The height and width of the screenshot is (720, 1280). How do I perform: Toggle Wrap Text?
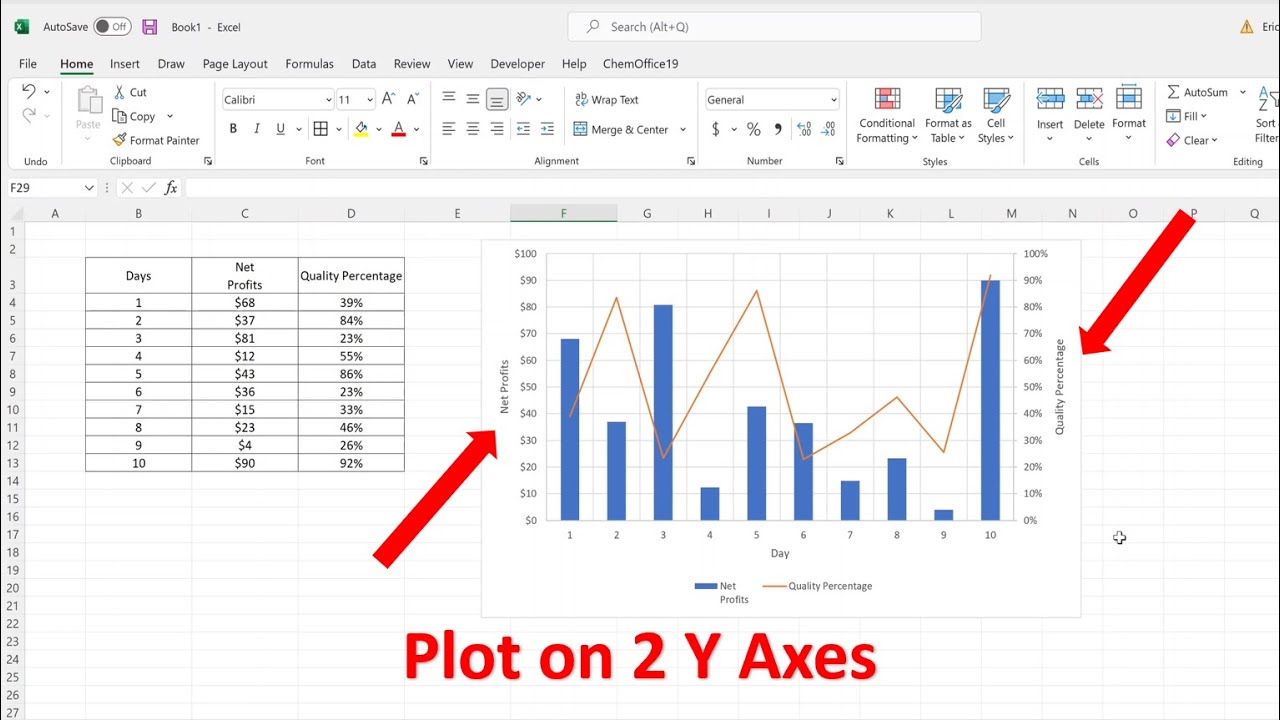[x=606, y=99]
